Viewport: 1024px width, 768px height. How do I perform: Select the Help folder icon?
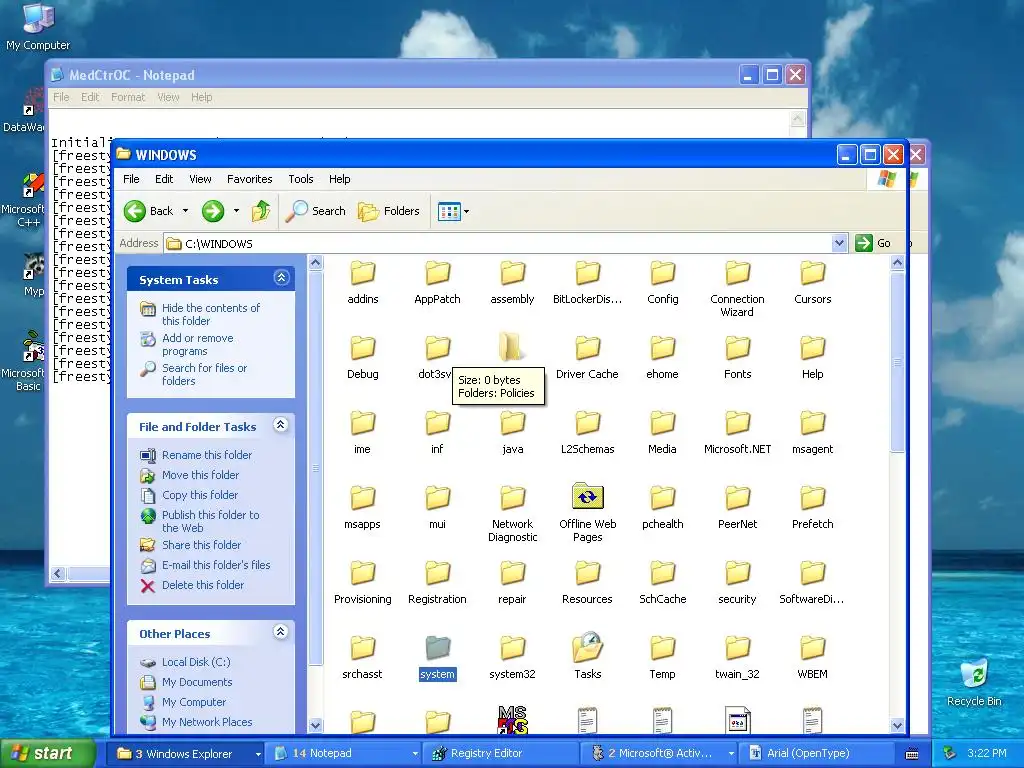coord(812,348)
